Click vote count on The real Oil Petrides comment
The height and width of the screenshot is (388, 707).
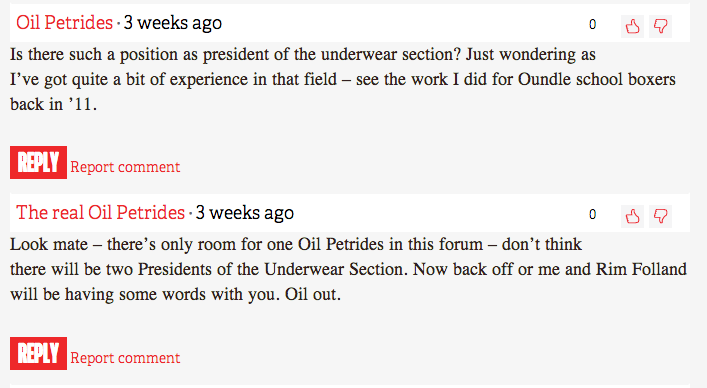coord(592,215)
